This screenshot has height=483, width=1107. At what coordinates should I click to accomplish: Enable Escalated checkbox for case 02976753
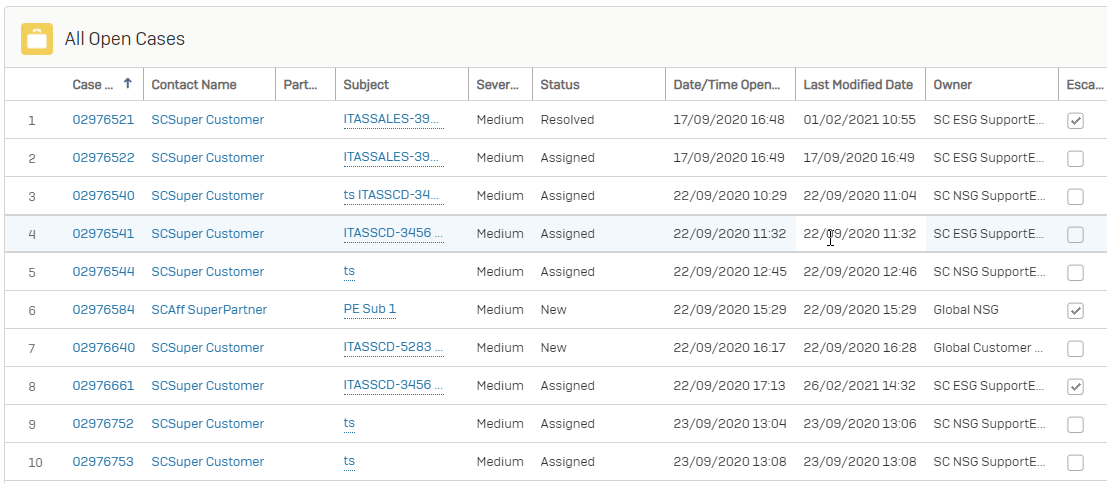tap(1075, 462)
